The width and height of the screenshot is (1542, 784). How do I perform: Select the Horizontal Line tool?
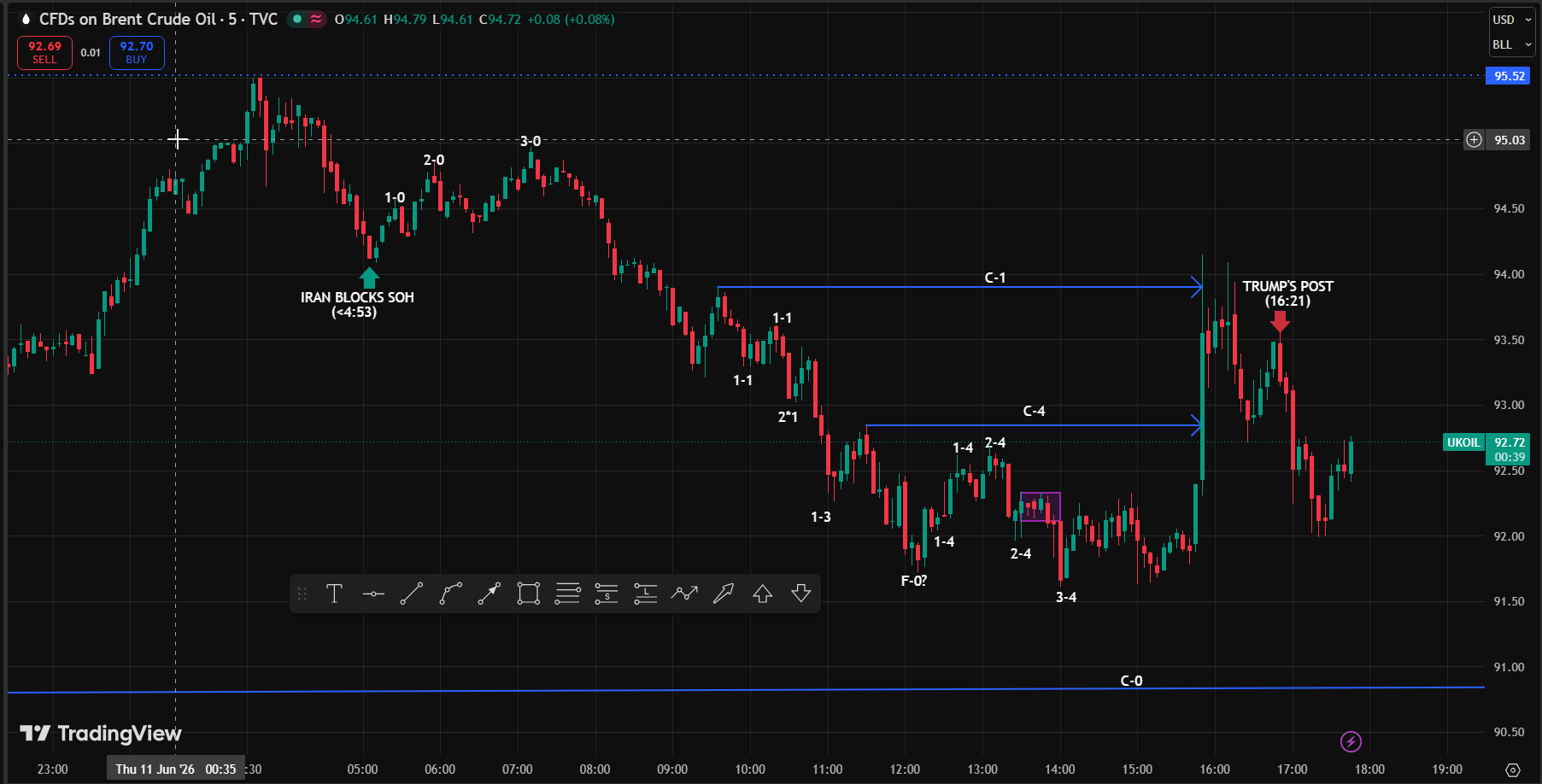pos(373,594)
